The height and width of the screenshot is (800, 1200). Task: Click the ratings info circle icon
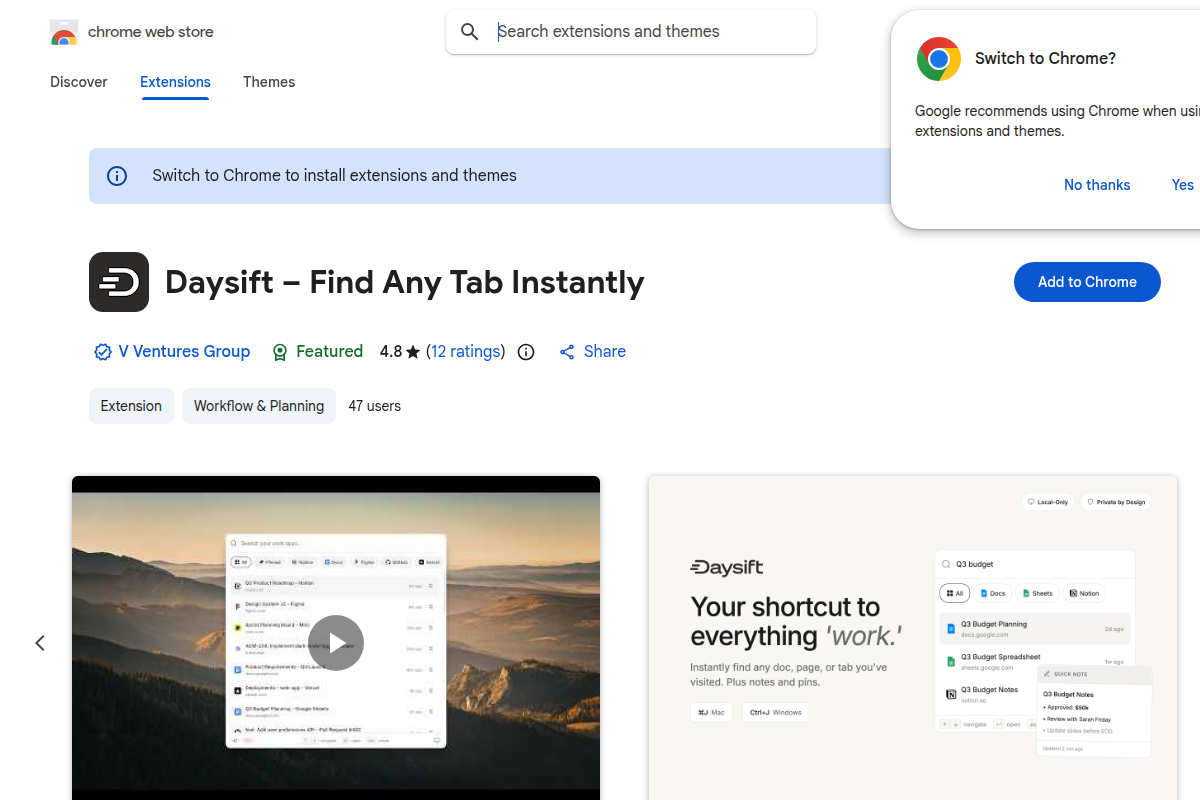pyautogui.click(x=526, y=352)
